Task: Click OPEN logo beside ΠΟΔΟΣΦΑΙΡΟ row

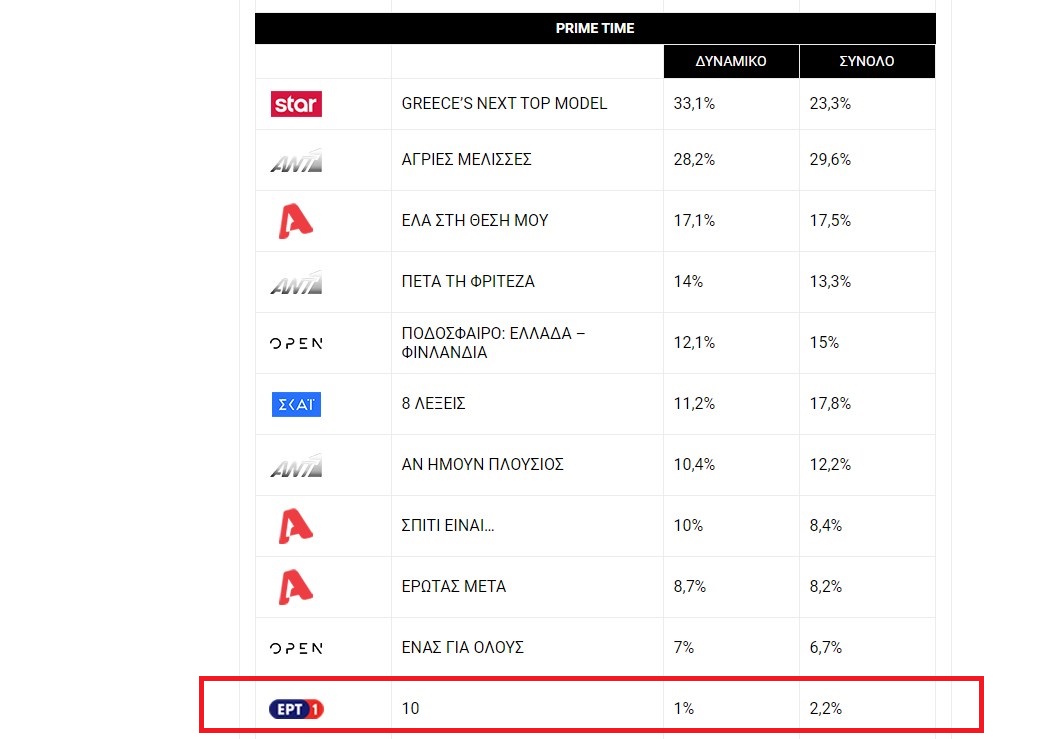Action: [296, 343]
